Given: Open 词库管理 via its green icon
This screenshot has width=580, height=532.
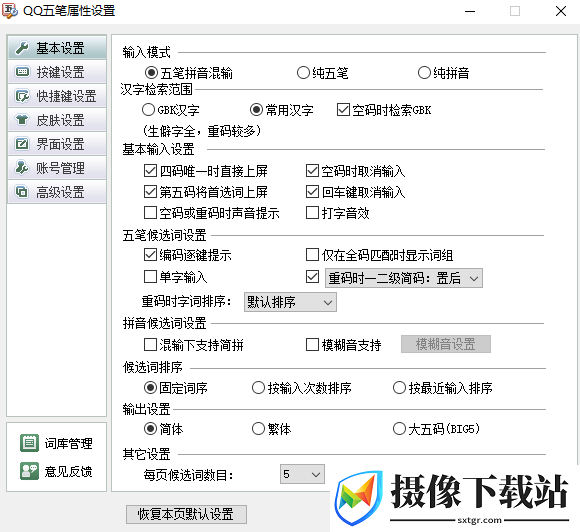Looking at the screenshot, I should [x=29, y=443].
